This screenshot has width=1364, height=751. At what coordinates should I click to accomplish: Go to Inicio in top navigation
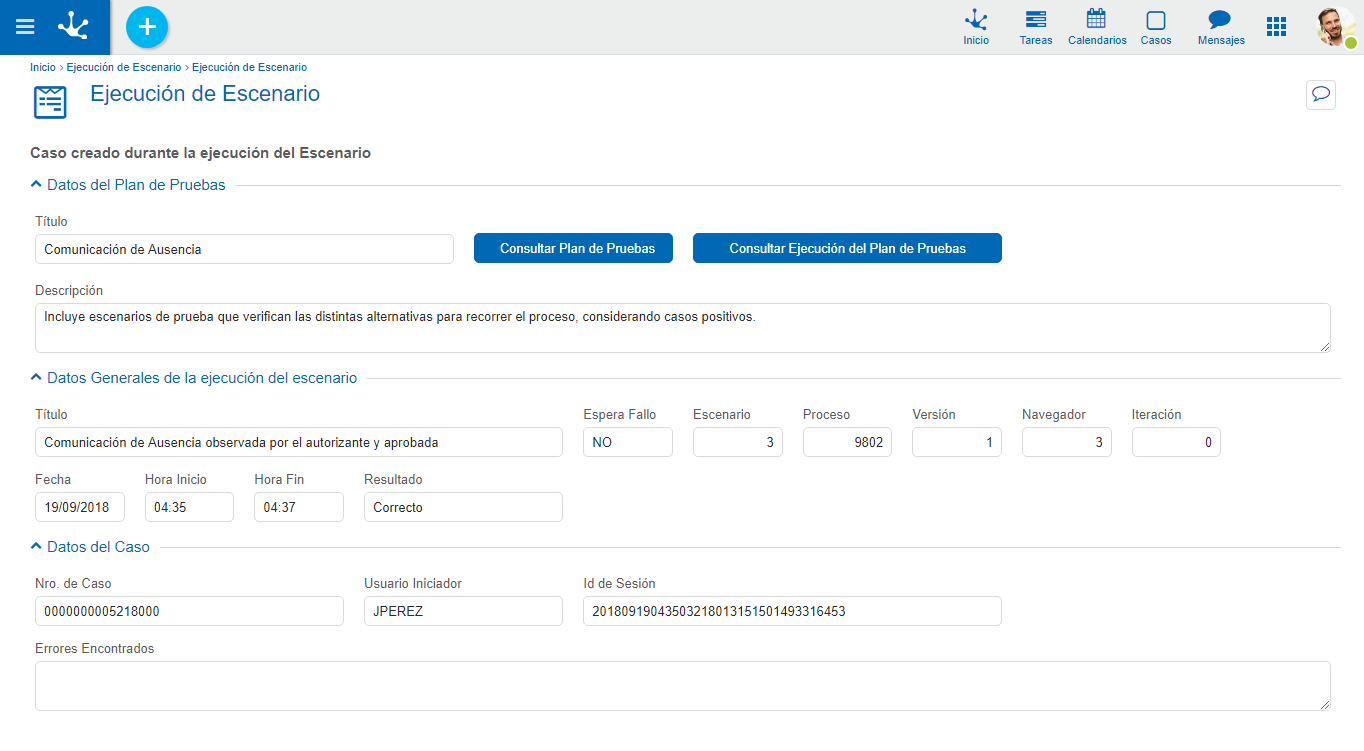click(x=976, y=27)
